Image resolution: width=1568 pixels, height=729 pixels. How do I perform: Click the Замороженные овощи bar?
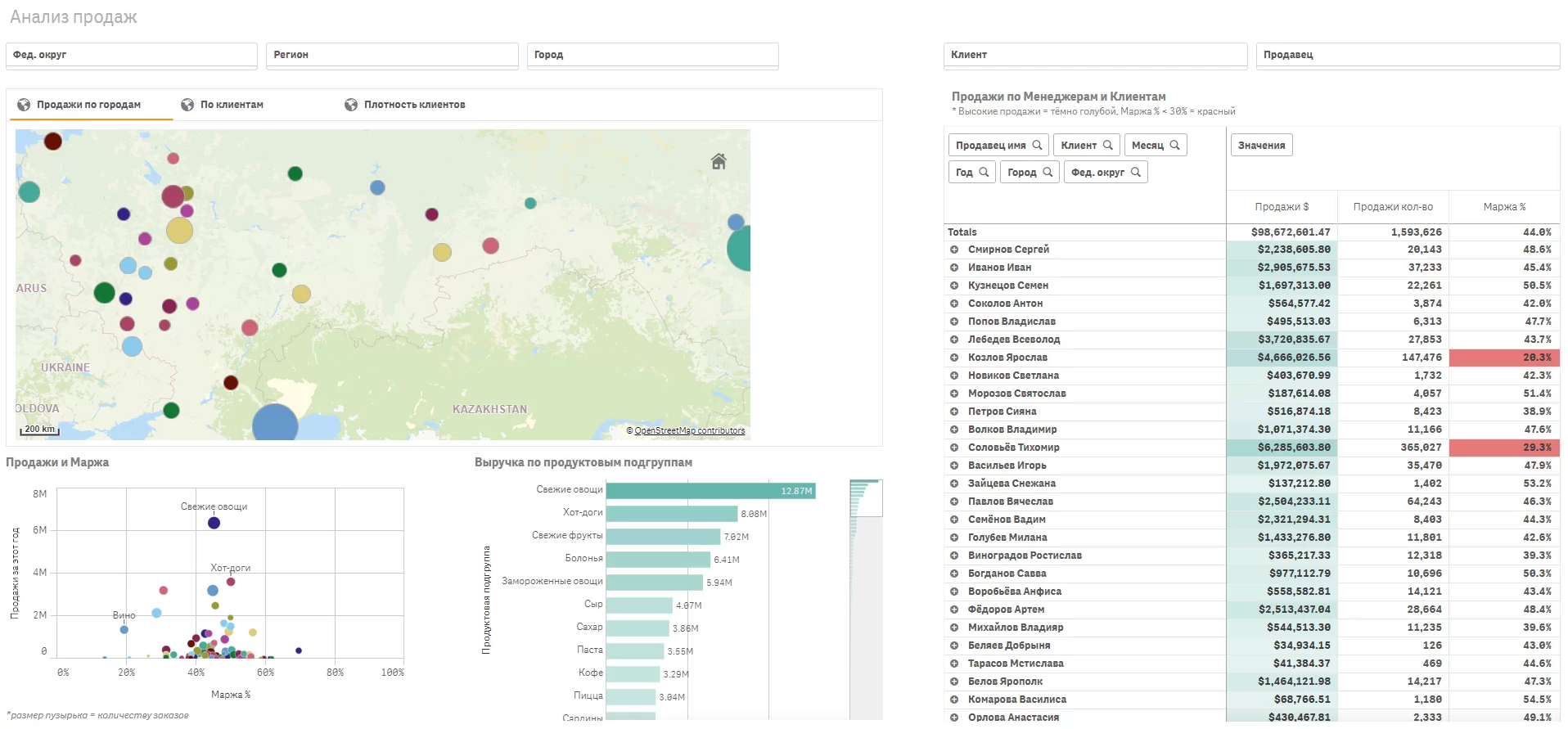pyautogui.click(x=654, y=583)
